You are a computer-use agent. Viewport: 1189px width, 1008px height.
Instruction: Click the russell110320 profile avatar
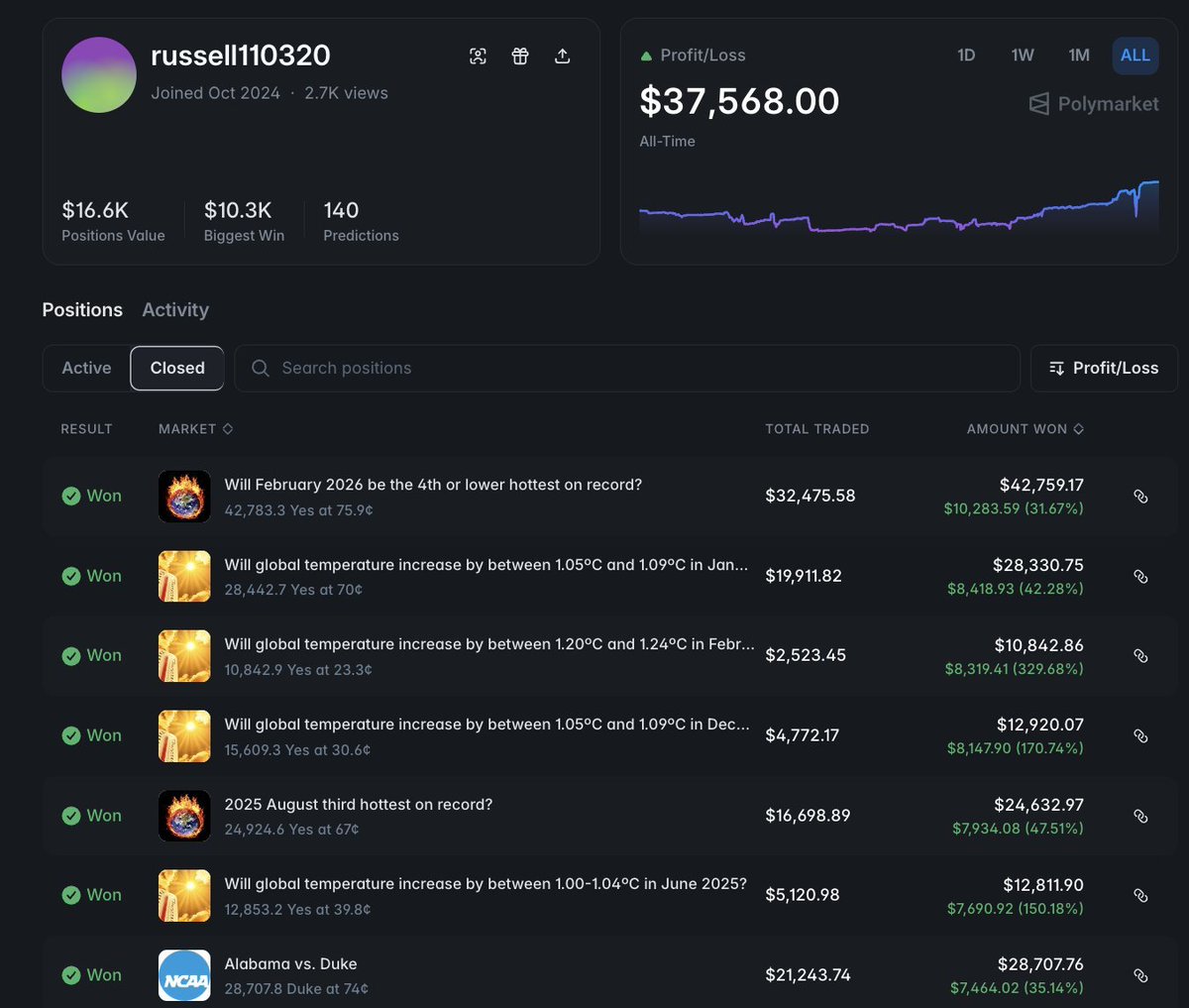99,75
